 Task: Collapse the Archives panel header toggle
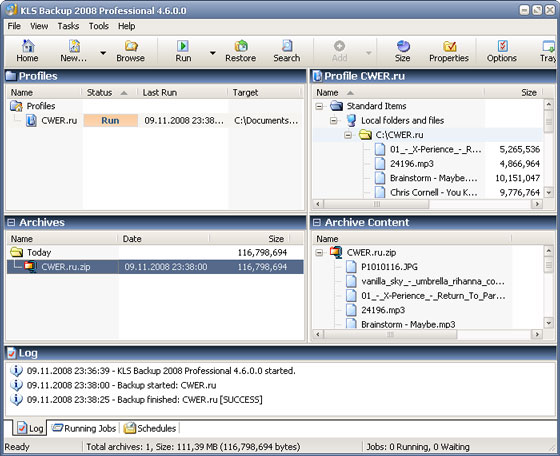(x=11, y=222)
